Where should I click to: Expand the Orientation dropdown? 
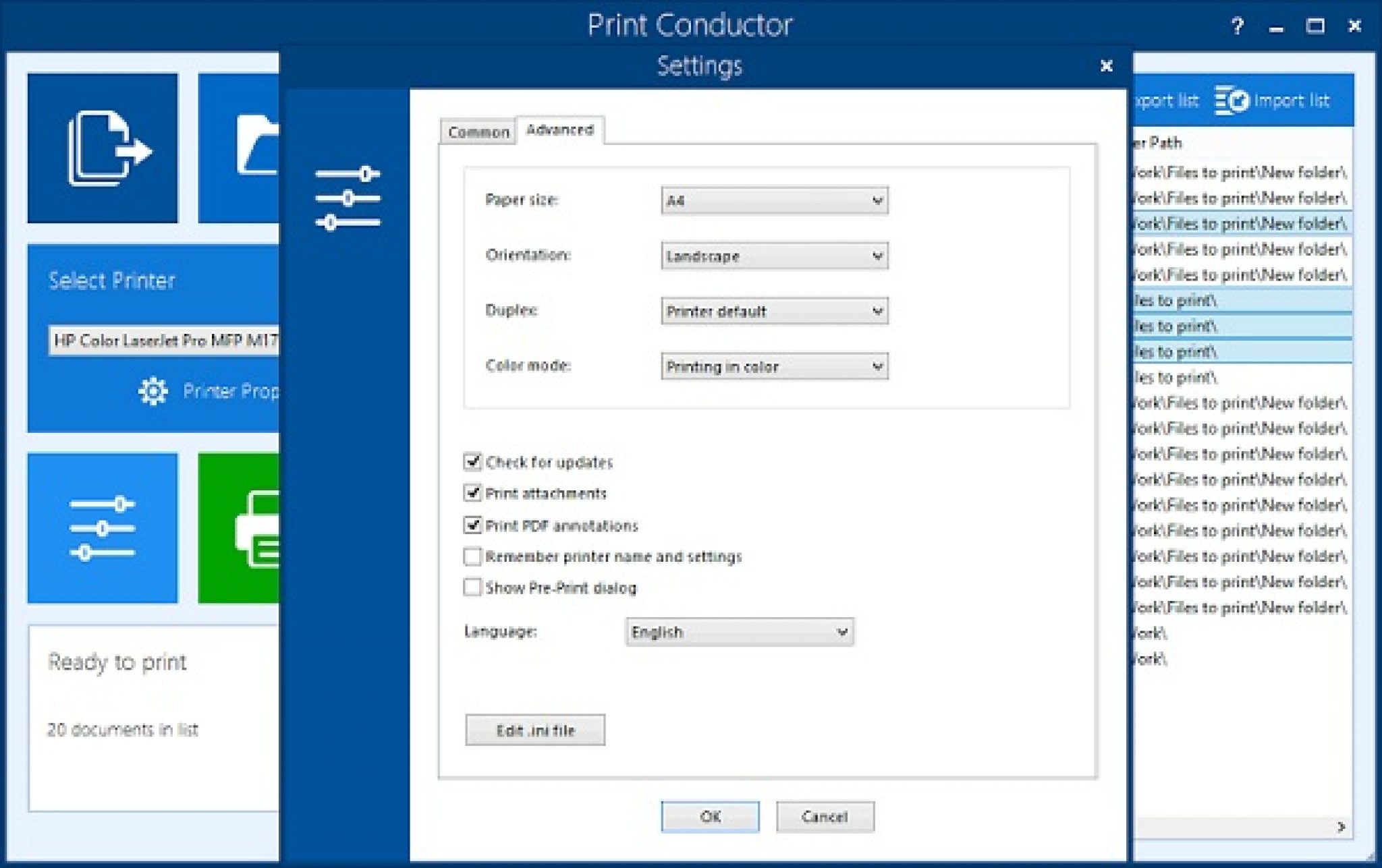(x=774, y=256)
